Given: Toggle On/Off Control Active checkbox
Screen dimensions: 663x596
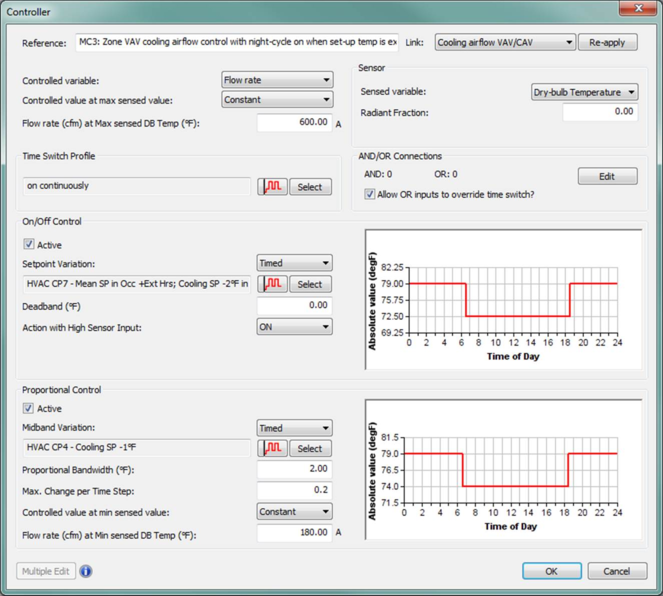Looking at the screenshot, I should pyautogui.click(x=28, y=244).
